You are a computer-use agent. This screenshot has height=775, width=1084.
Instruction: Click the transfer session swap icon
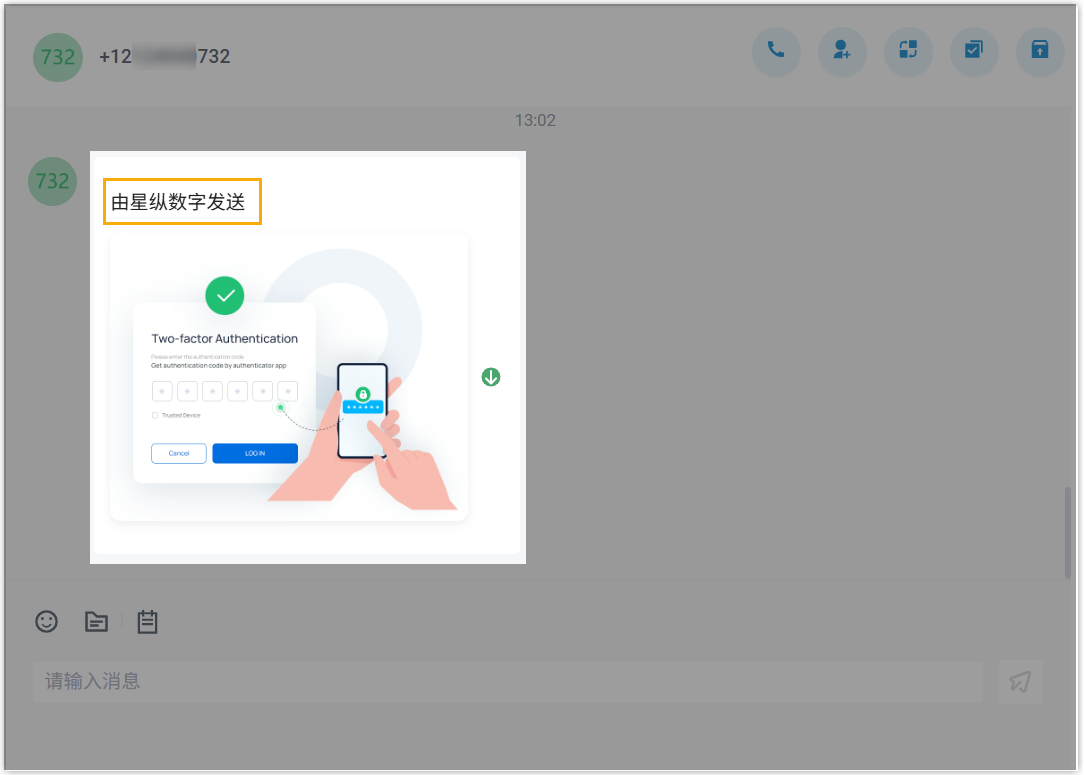point(908,51)
